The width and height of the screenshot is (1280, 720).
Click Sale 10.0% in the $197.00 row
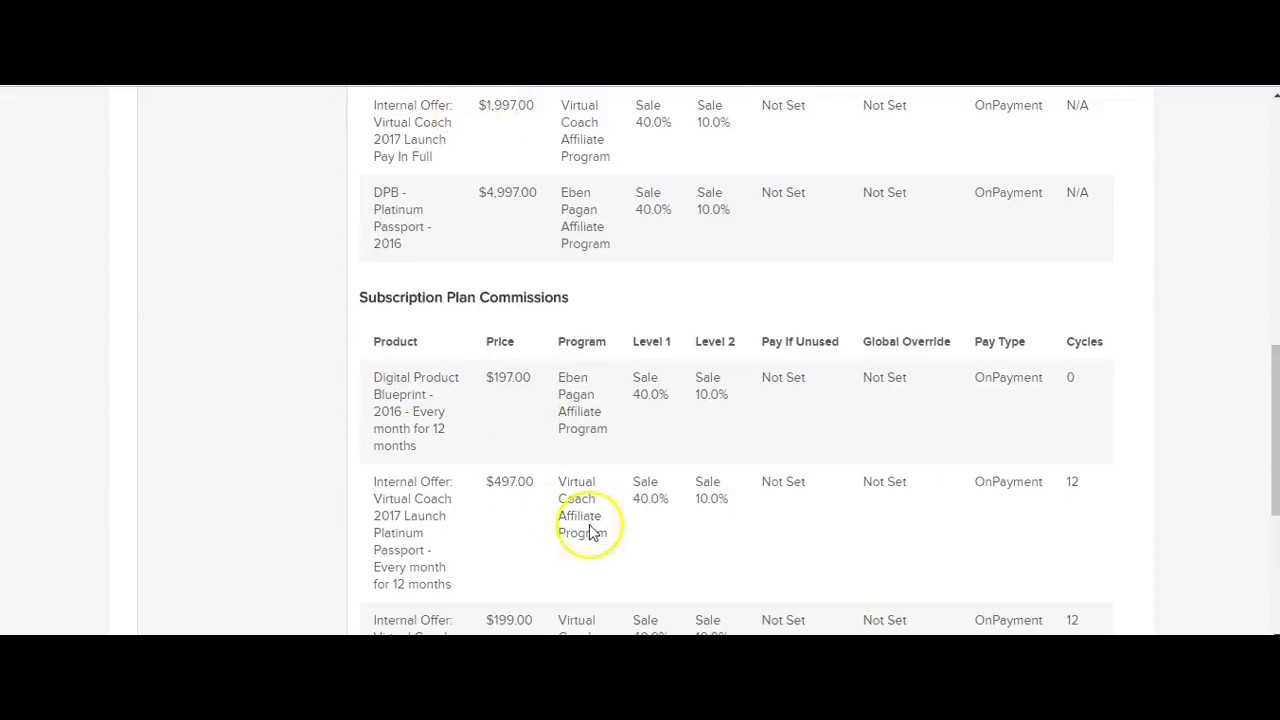[x=711, y=386]
